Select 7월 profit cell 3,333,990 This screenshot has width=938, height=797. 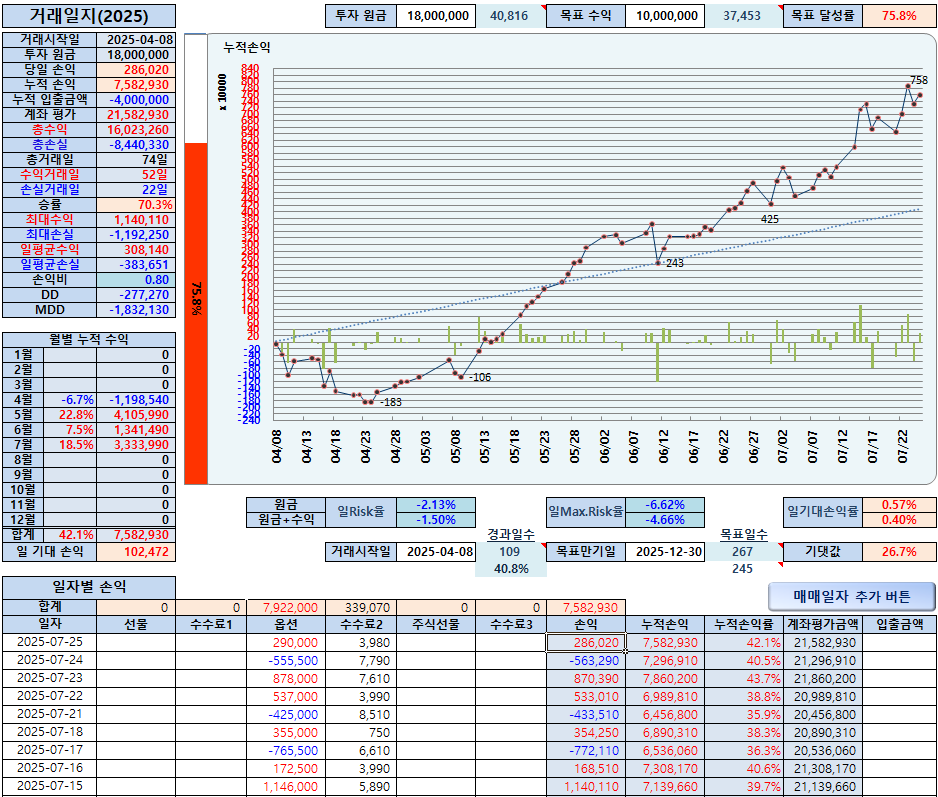(136, 445)
